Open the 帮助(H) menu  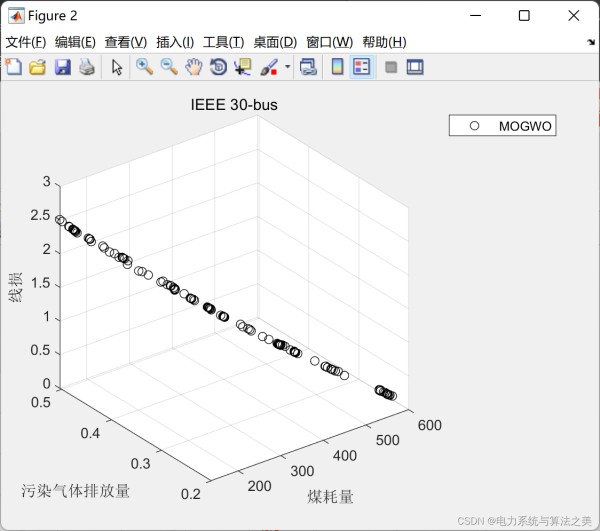pyautogui.click(x=384, y=42)
